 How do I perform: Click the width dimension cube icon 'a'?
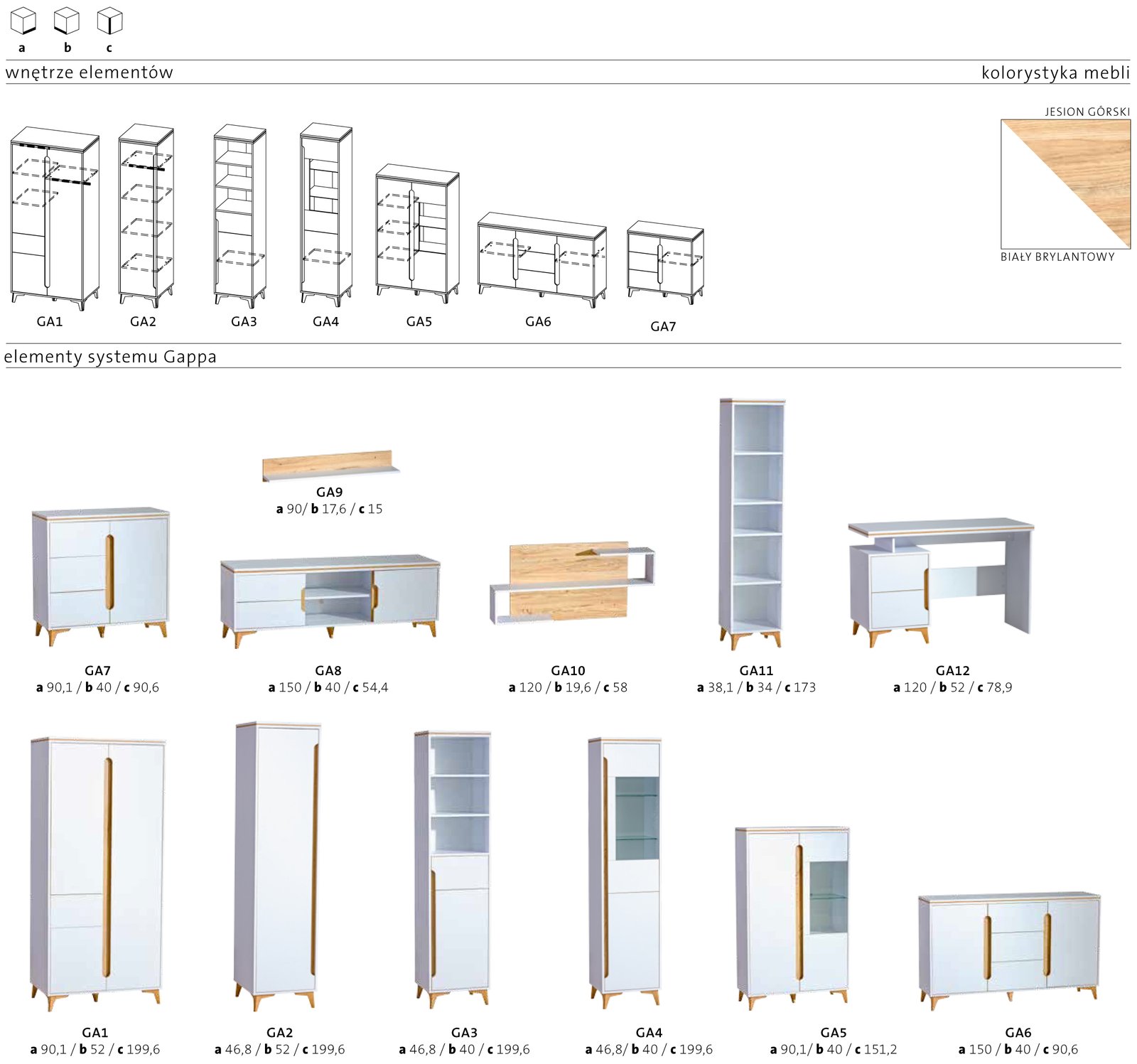click(23, 21)
